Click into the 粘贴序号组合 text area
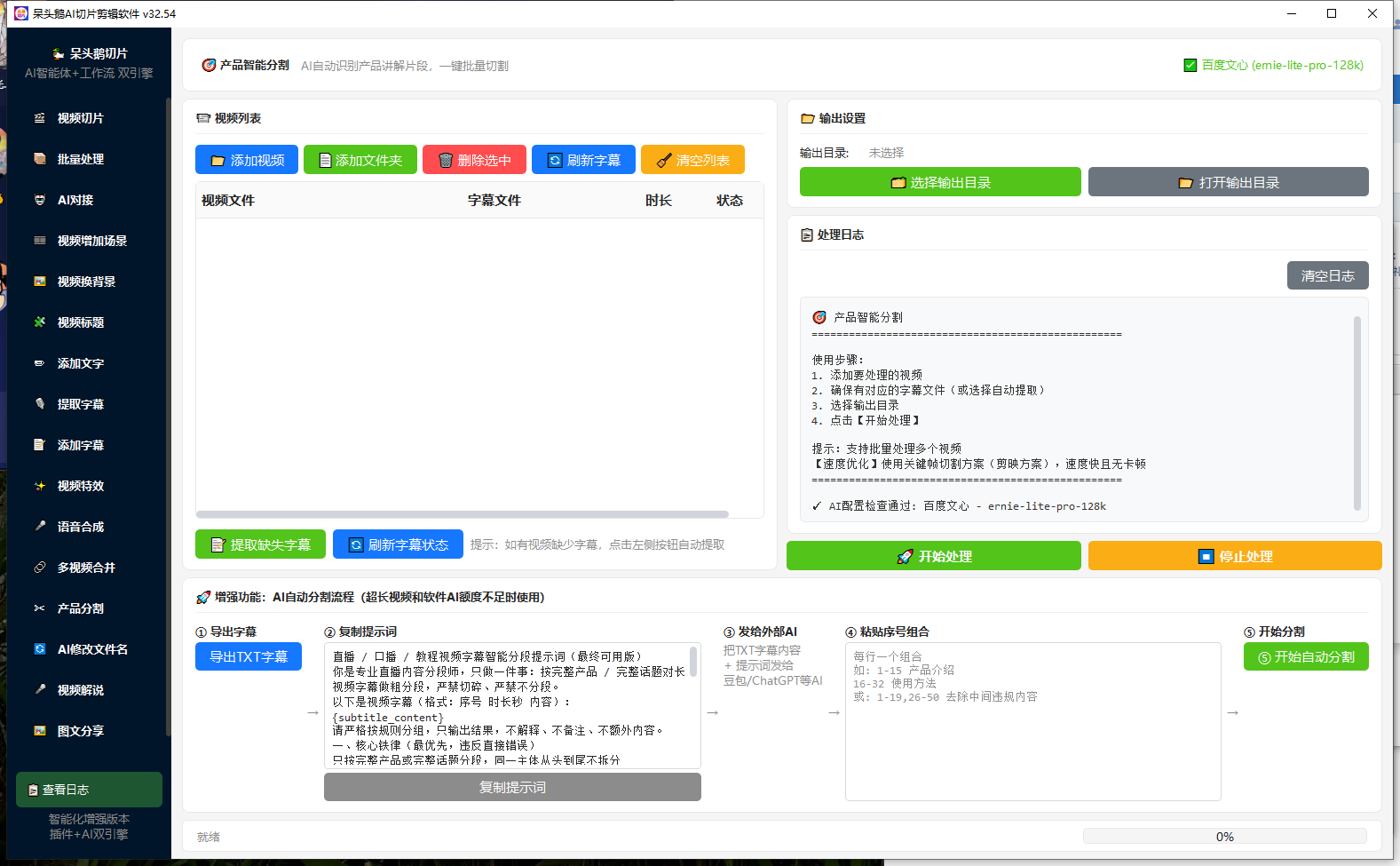The height and width of the screenshot is (866, 1400). point(1032,721)
